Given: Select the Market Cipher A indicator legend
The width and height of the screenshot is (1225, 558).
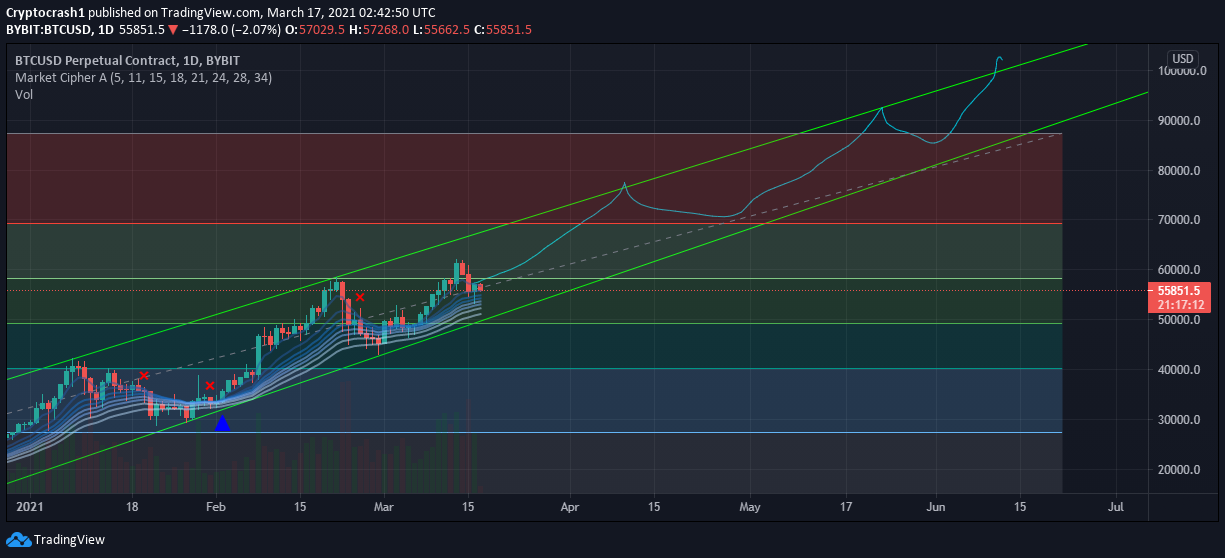Looking at the screenshot, I should 143,77.
